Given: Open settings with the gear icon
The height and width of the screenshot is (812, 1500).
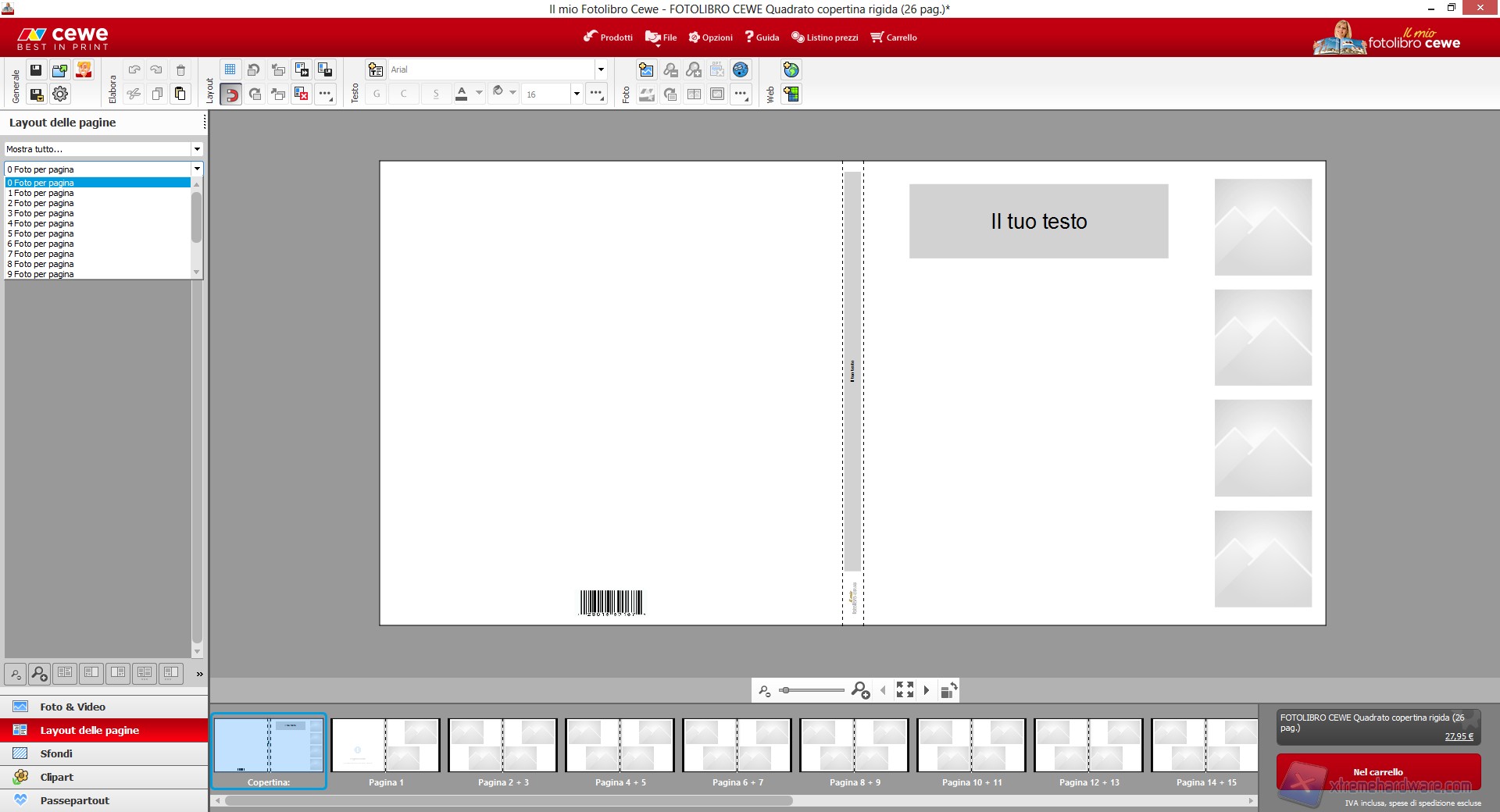Looking at the screenshot, I should click(60, 94).
